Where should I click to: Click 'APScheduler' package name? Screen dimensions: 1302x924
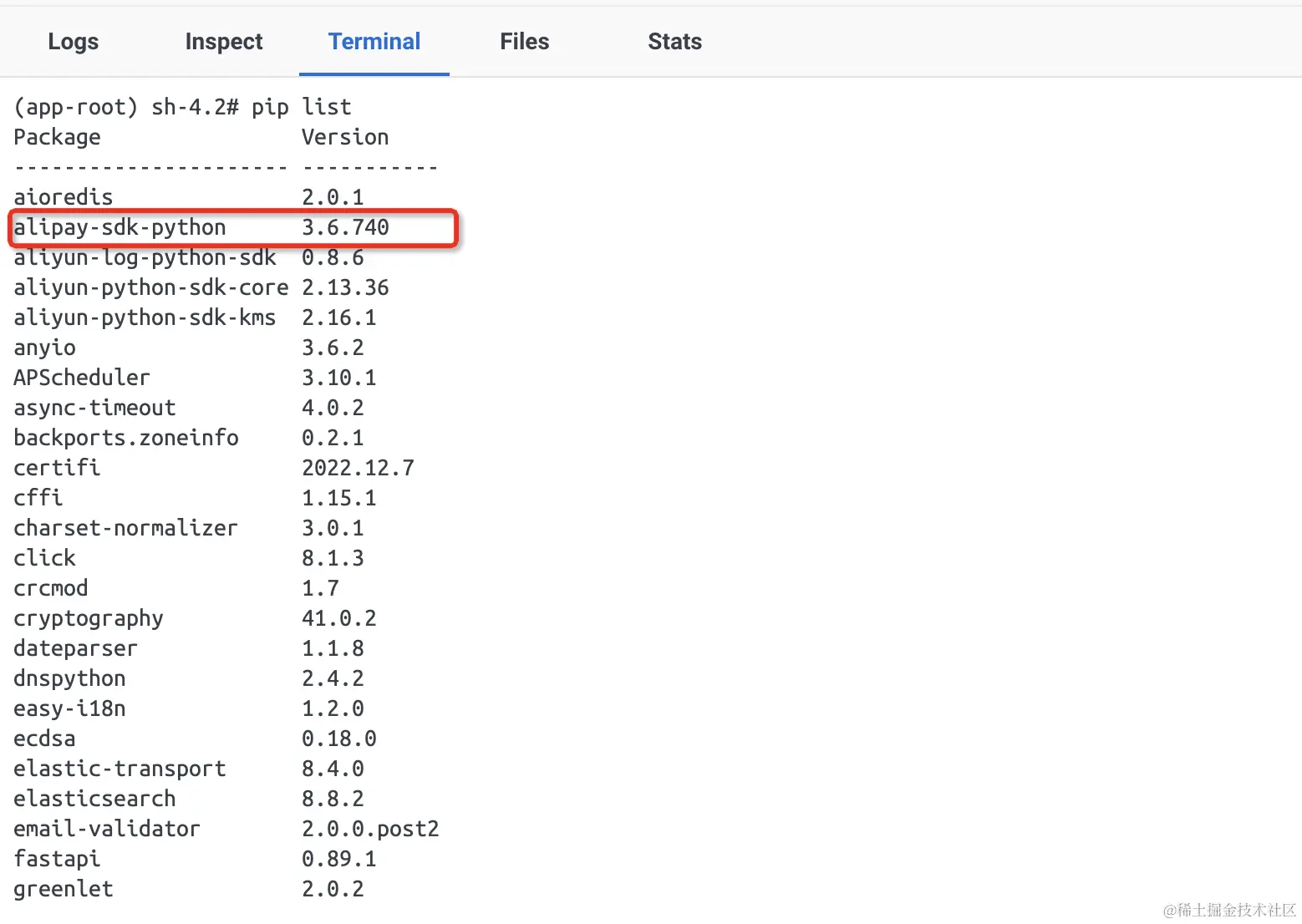pos(82,378)
